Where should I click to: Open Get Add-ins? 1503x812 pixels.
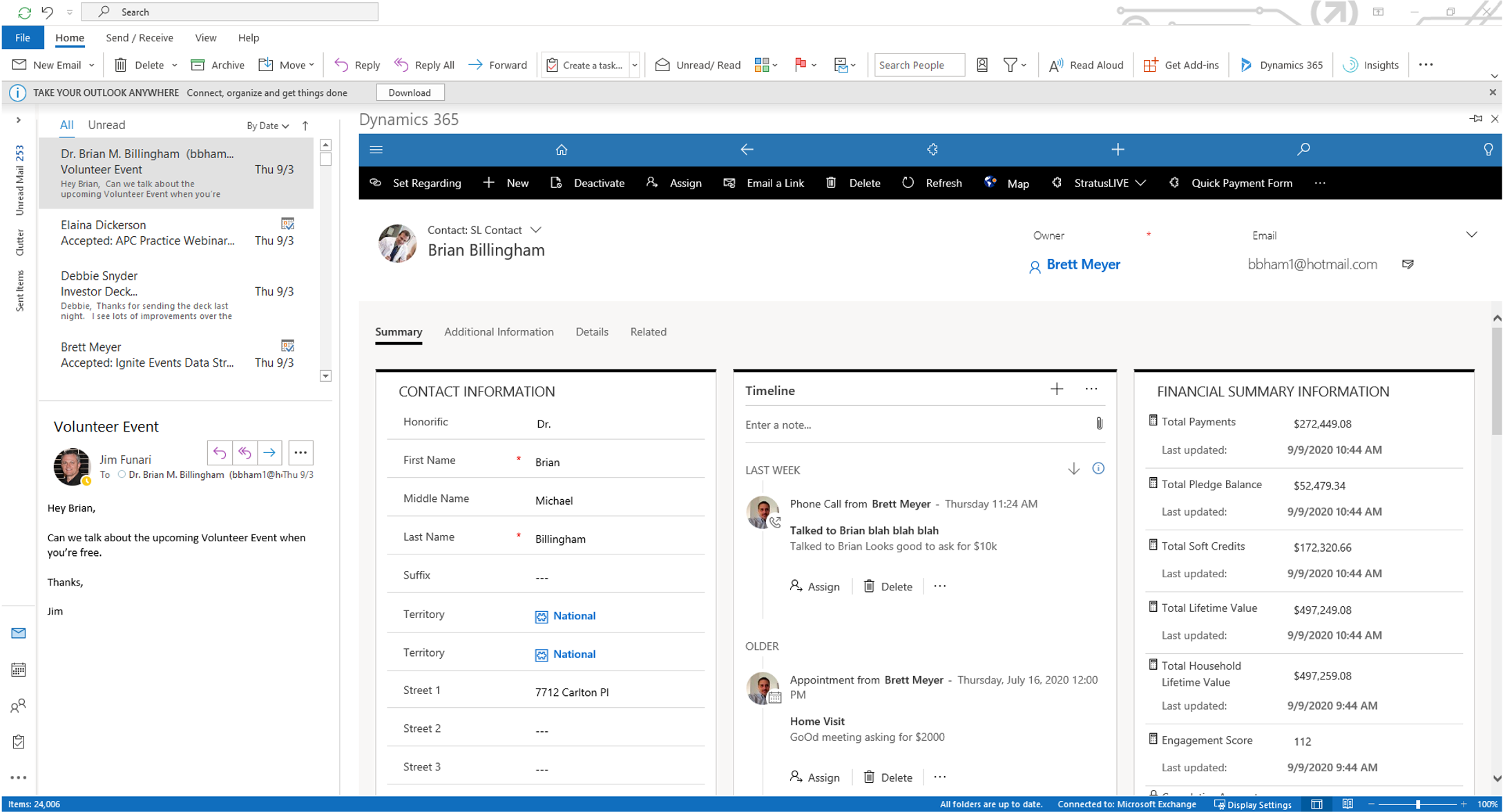coord(1181,65)
